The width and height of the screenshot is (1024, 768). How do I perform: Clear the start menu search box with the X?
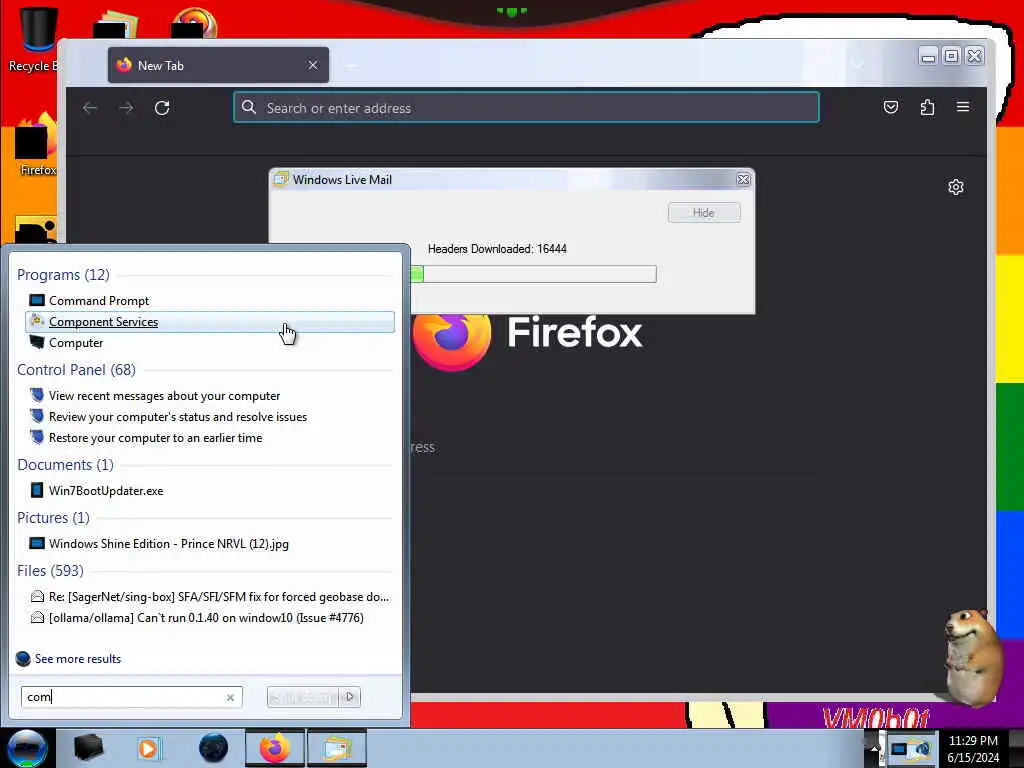(230, 697)
